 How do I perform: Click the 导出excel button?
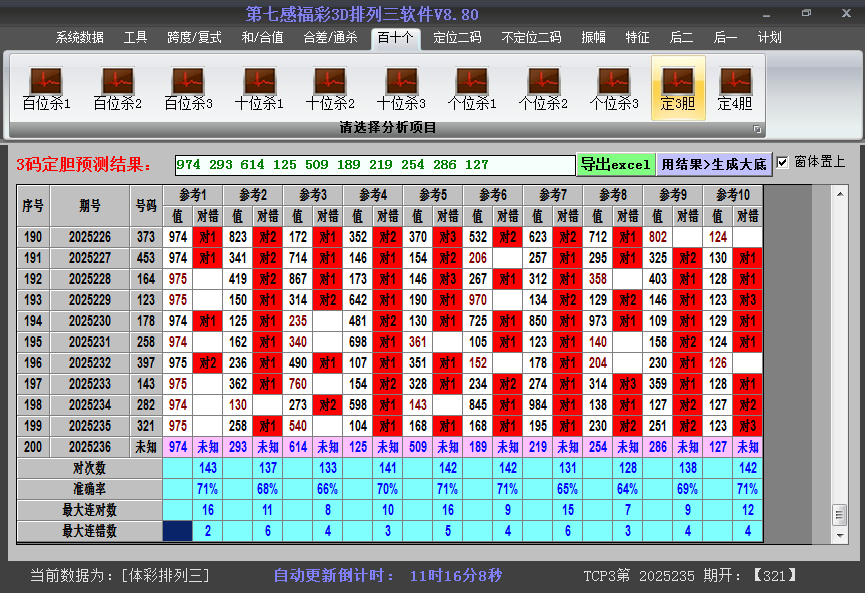pos(615,164)
